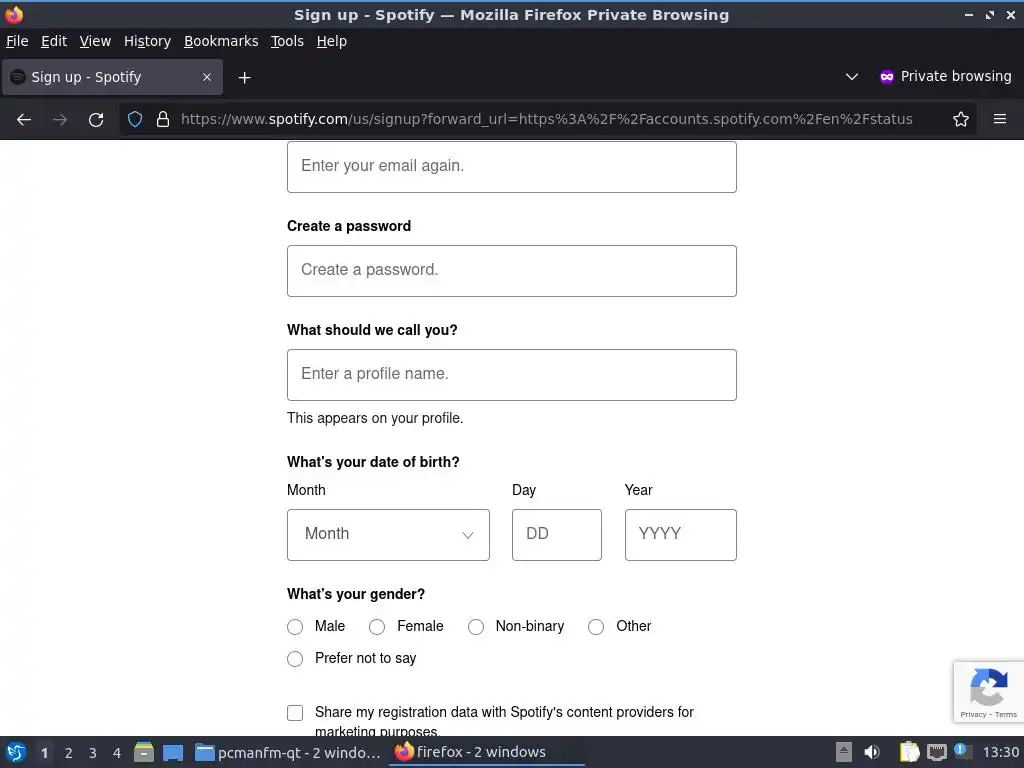Open the tracking protection shield icon
The height and width of the screenshot is (768, 1024).
[x=135, y=120]
